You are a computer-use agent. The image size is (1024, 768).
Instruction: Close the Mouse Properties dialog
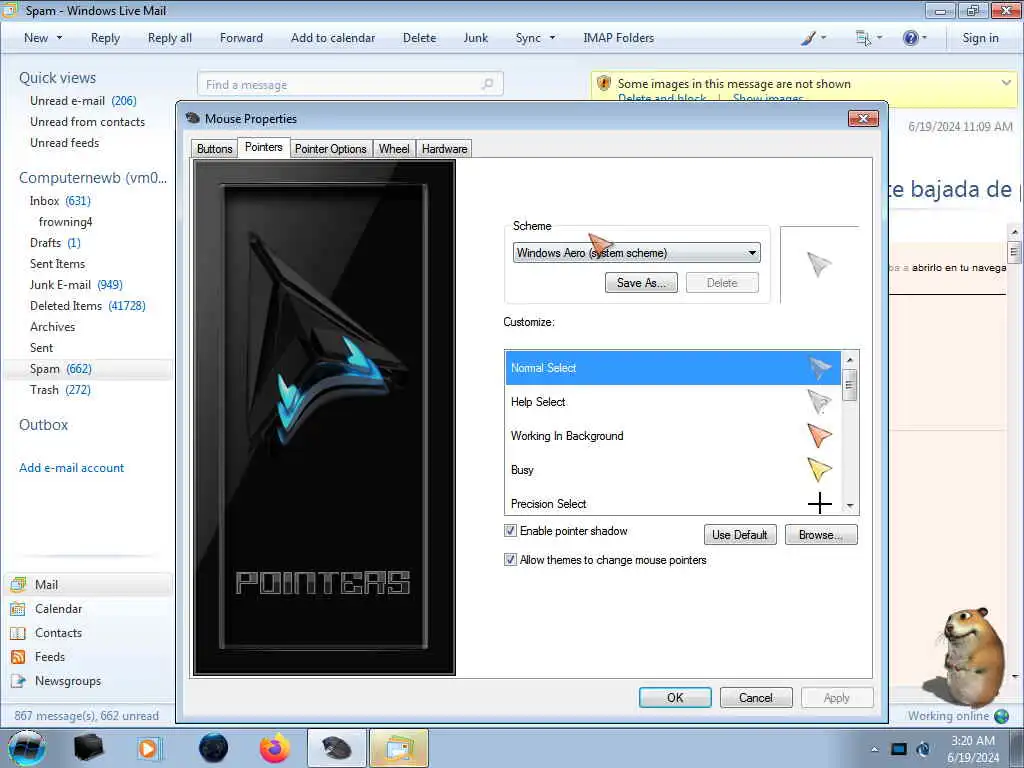point(863,118)
